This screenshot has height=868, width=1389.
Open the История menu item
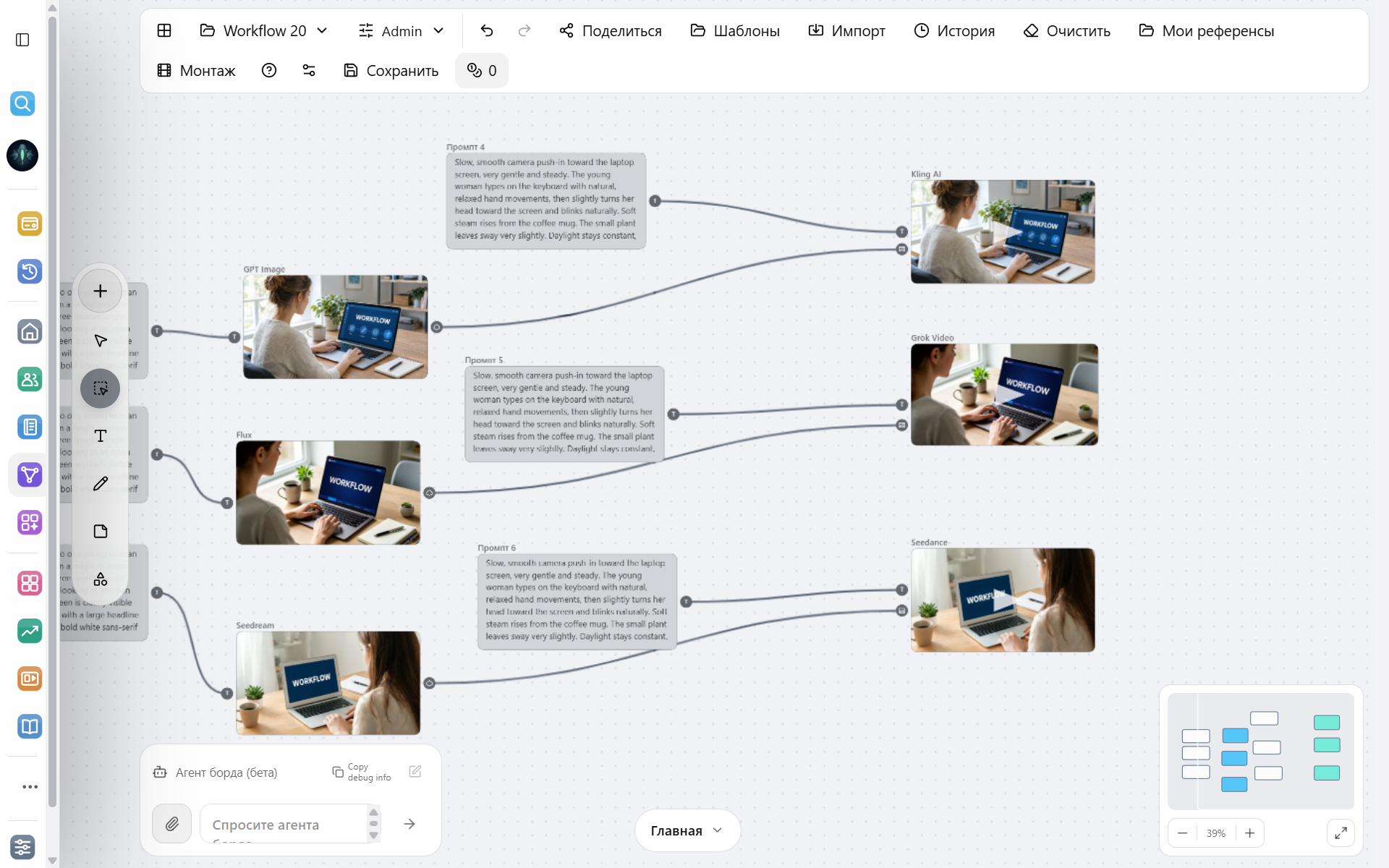(x=954, y=30)
